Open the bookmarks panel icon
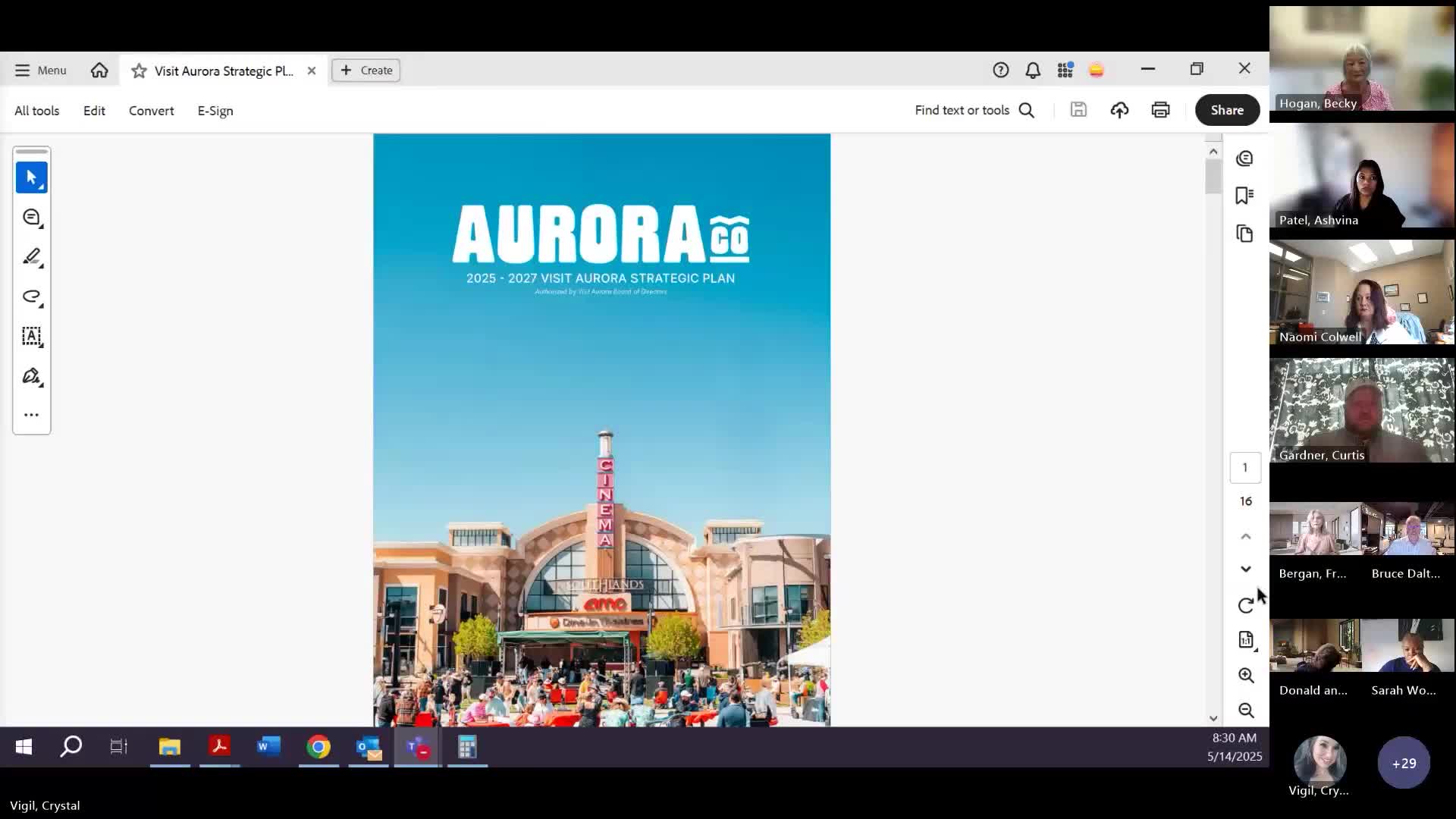Screen dimensions: 1456x819 [x=1244, y=196]
